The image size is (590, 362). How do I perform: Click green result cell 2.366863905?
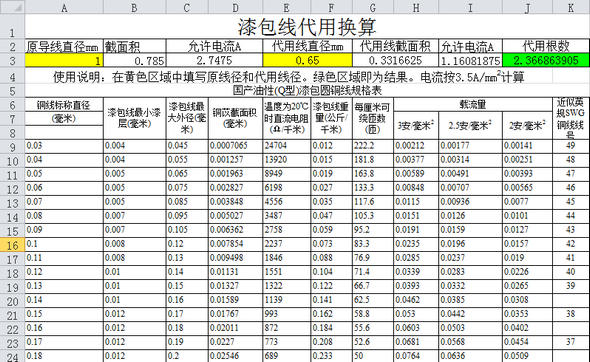546,60
